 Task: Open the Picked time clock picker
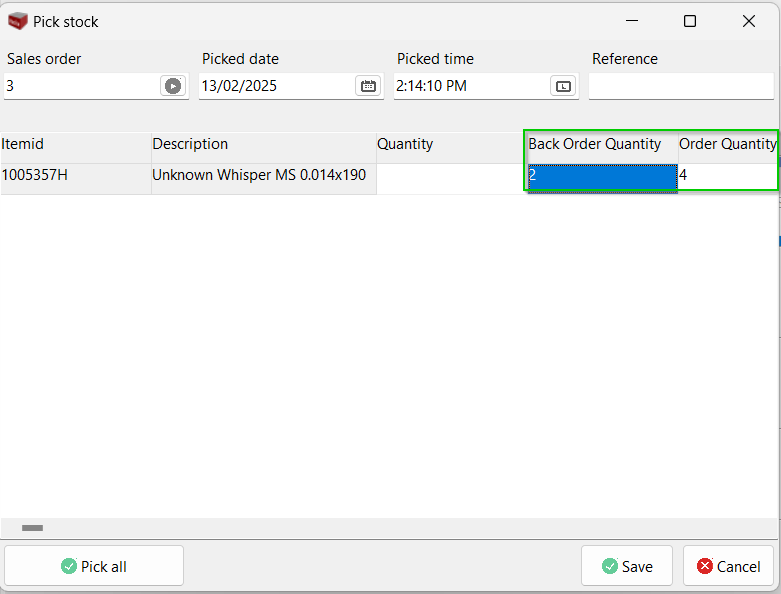click(563, 86)
